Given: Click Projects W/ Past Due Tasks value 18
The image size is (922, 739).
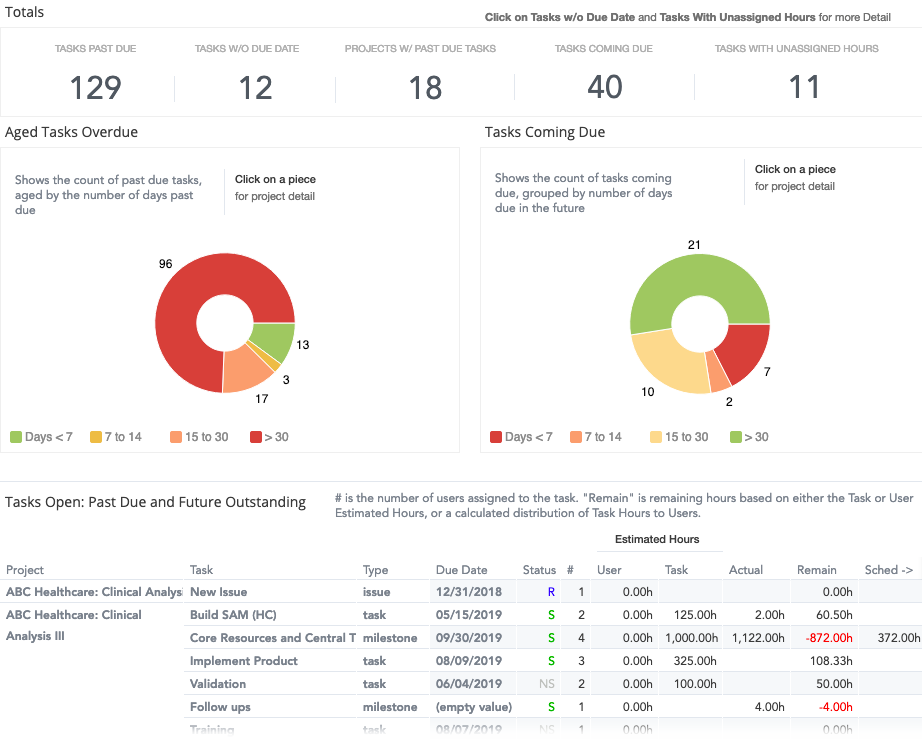Looking at the screenshot, I should (425, 88).
